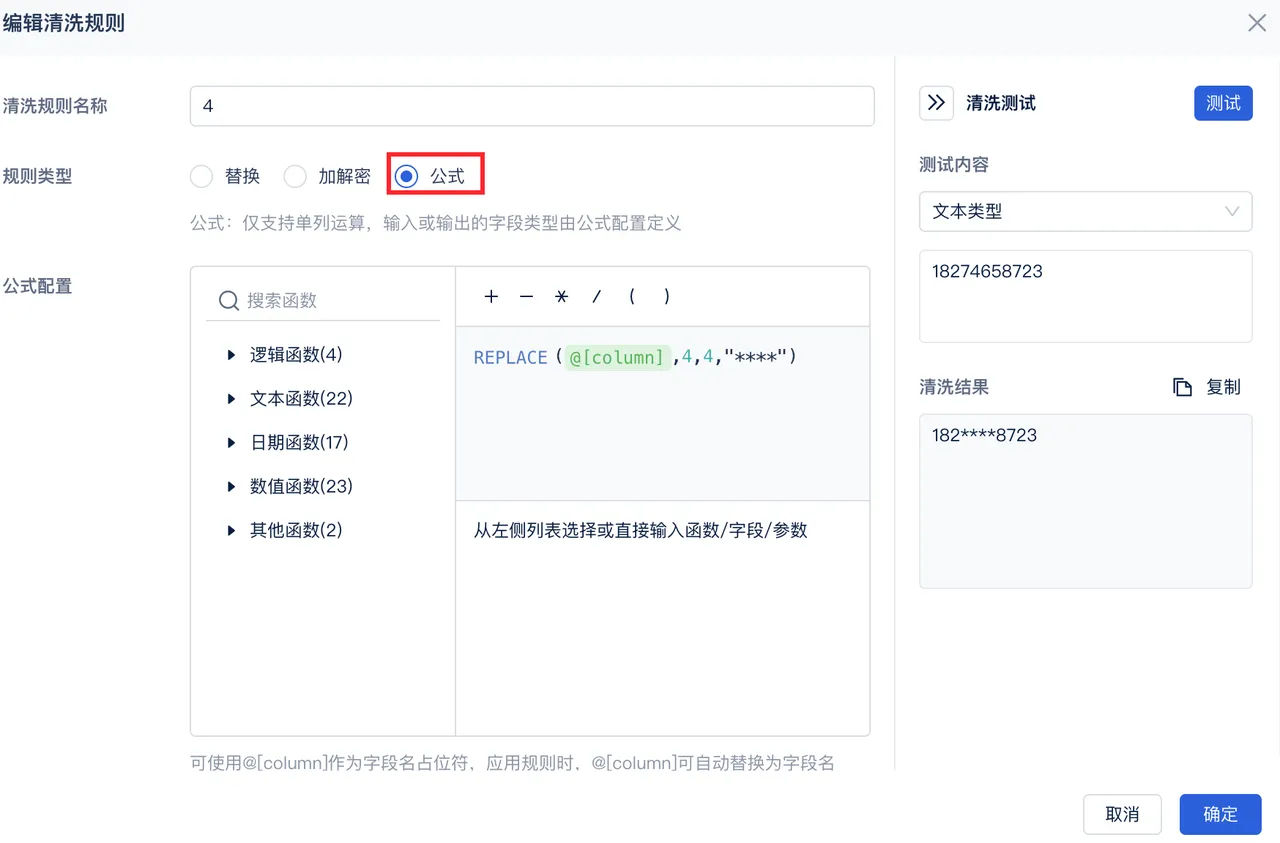Screen dimensions: 1280x843
Task: Click the REPLACE function name in formula
Action: (510, 357)
